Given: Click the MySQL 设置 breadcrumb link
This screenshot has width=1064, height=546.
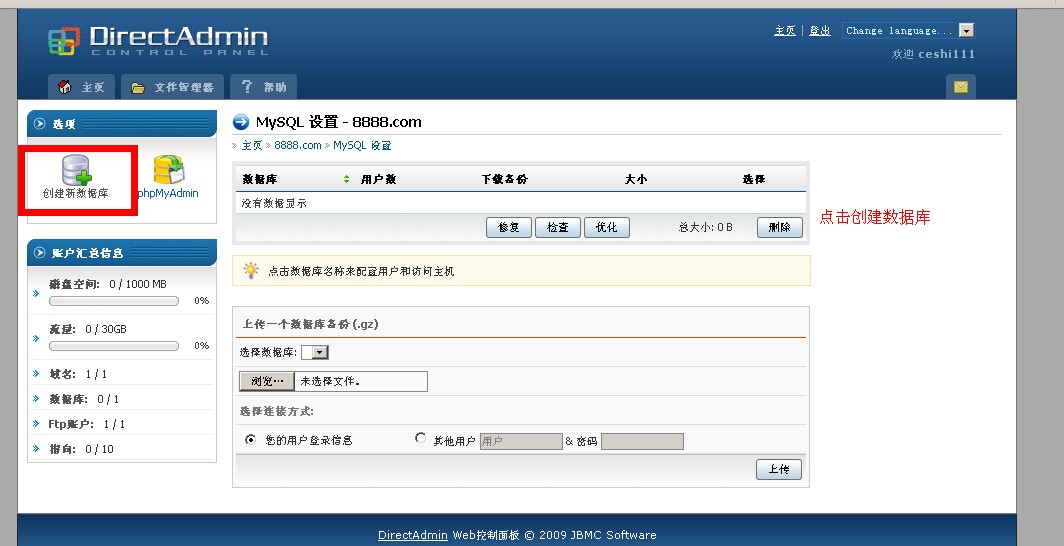Looking at the screenshot, I should point(362,146).
